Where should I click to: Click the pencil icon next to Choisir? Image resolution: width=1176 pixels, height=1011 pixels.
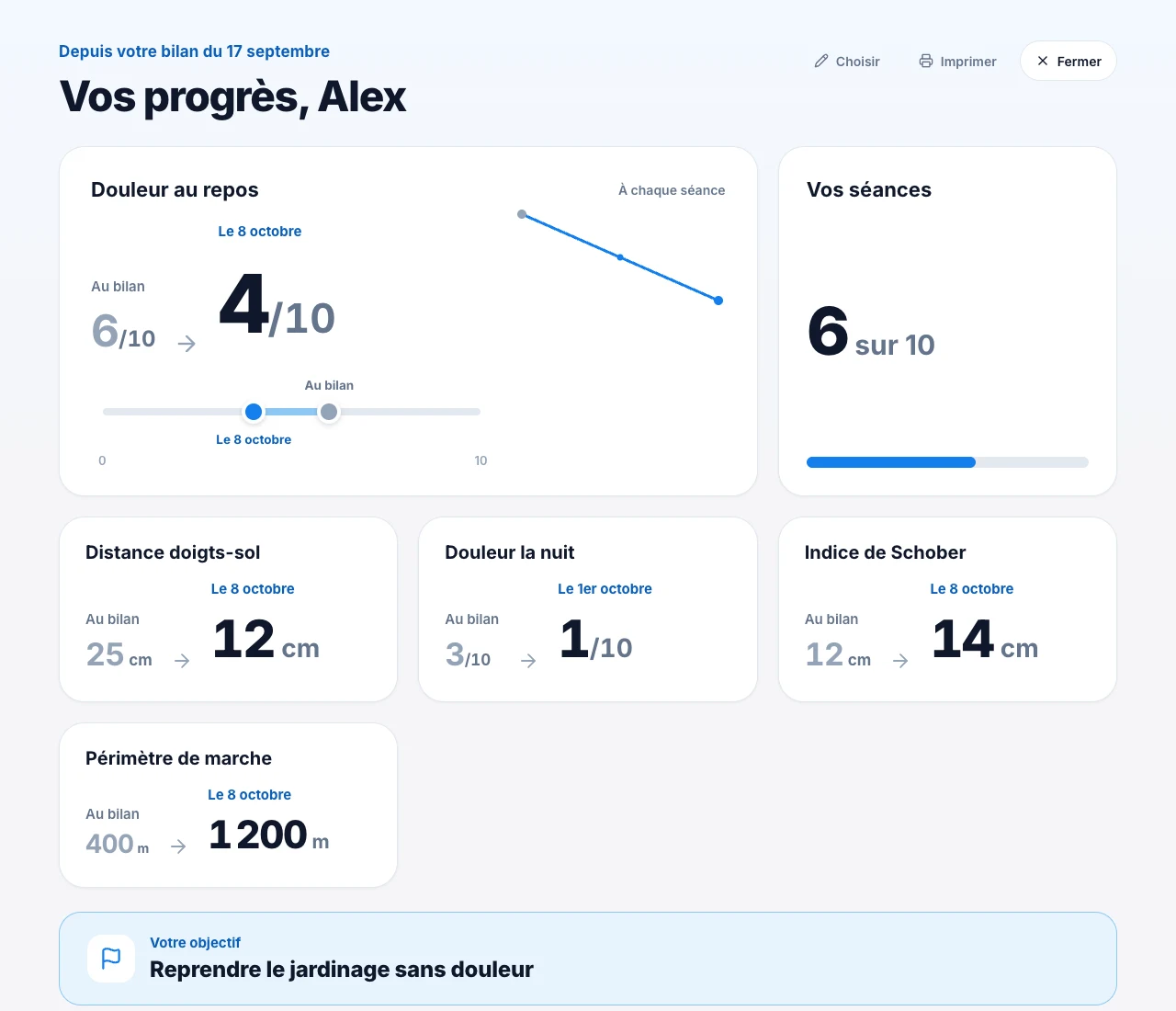click(821, 61)
